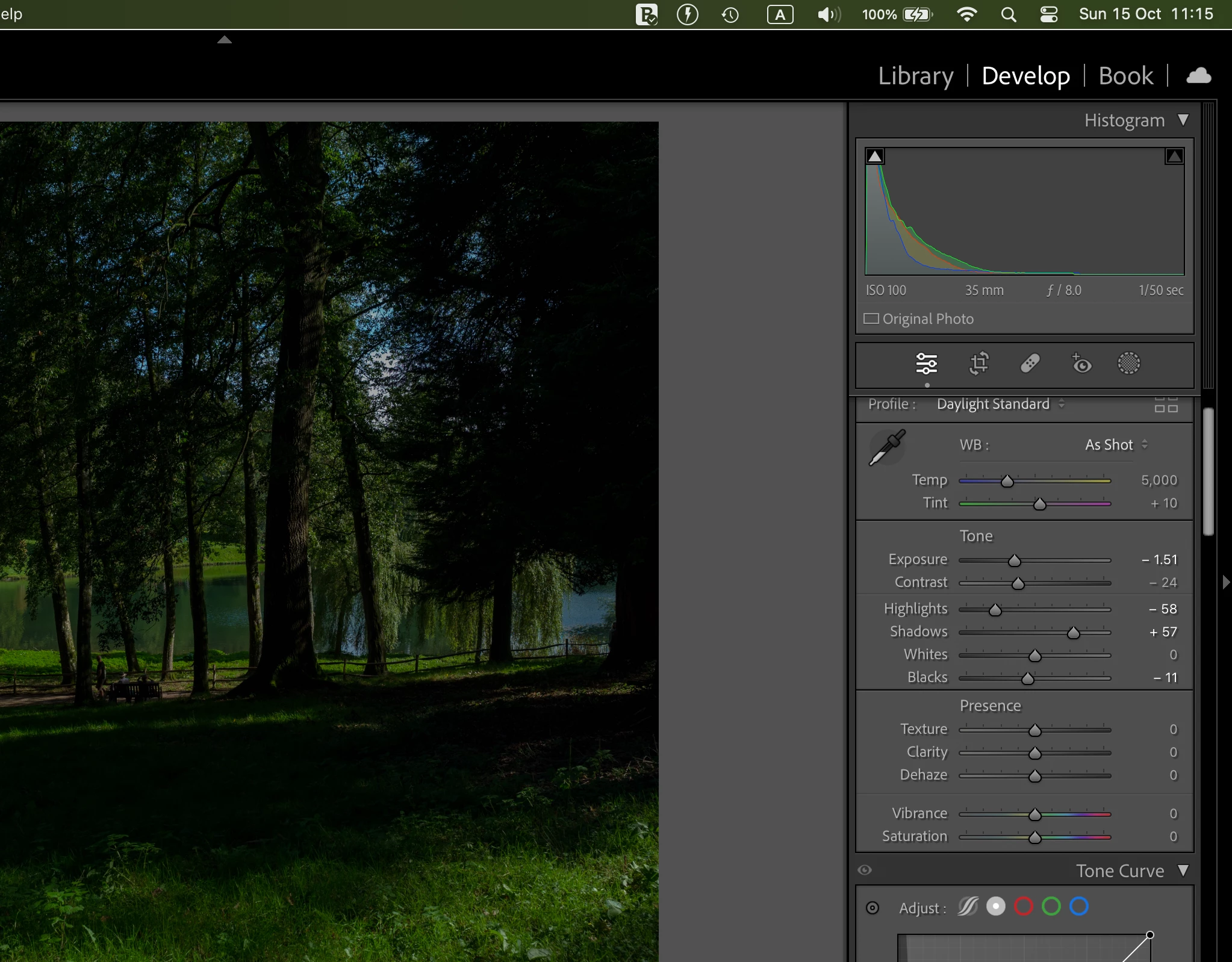Select the Edit sliders tool icon
Viewport: 1232px width, 962px height.
[926, 364]
